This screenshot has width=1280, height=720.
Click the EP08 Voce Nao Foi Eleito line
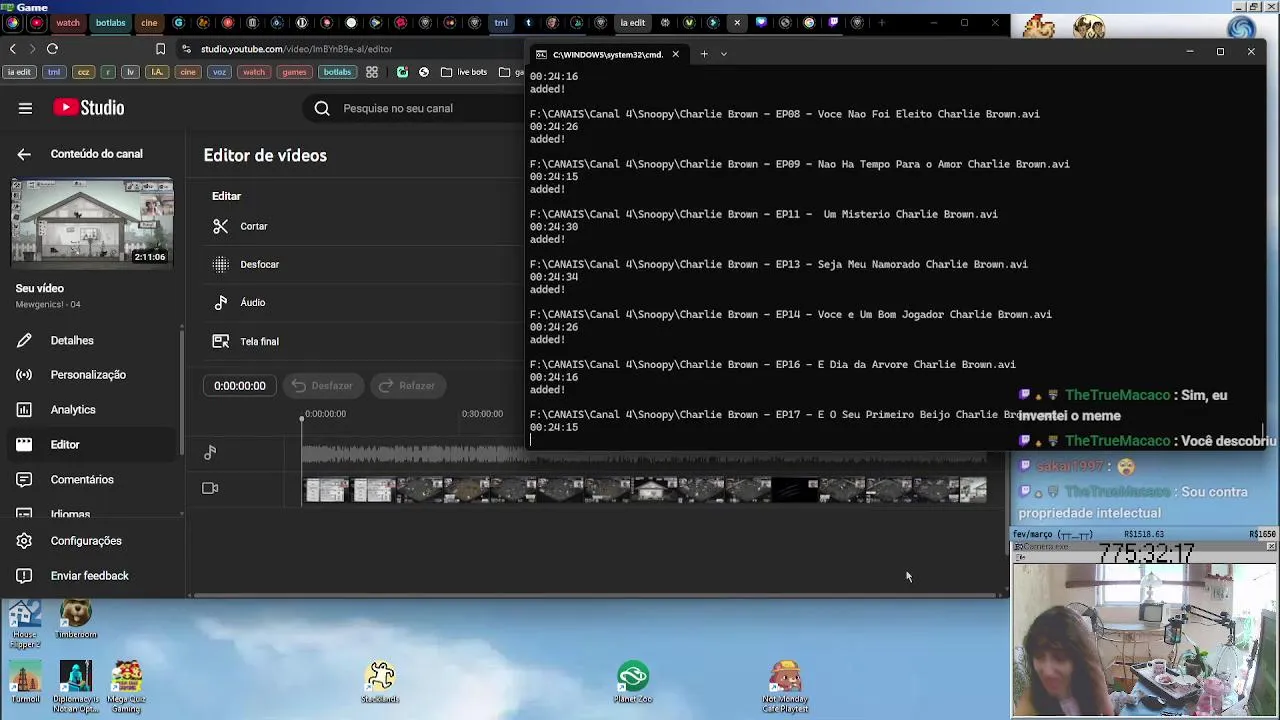click(785, 114)
